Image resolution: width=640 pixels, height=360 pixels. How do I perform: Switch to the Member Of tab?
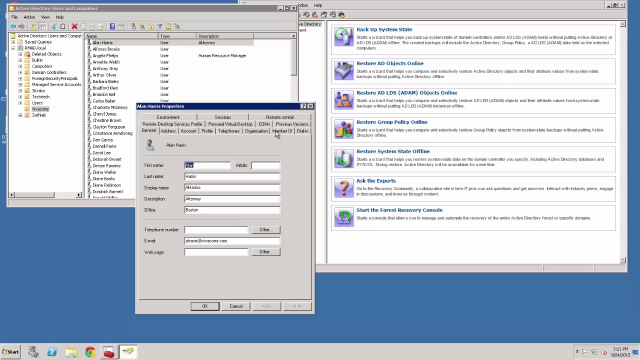[282, 131]
